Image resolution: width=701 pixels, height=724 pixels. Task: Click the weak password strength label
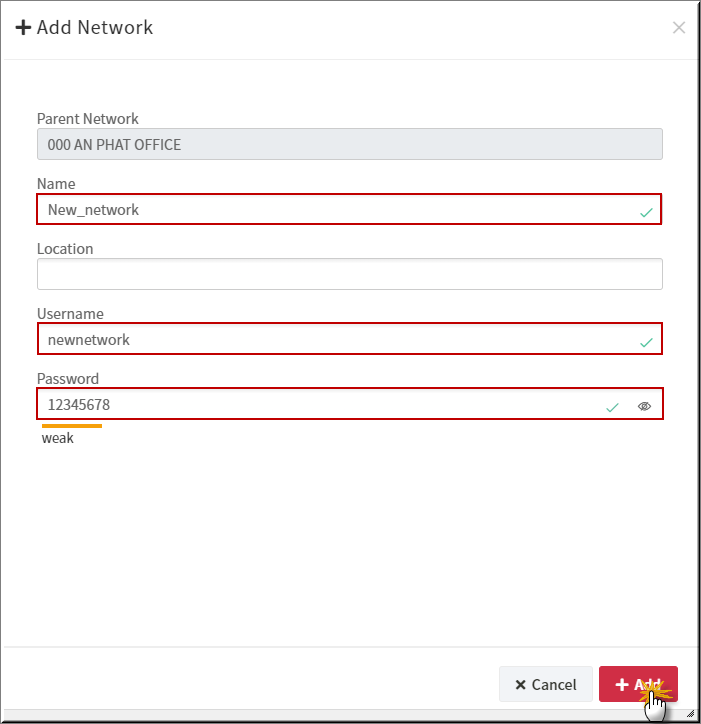click(x=57, y=438)
